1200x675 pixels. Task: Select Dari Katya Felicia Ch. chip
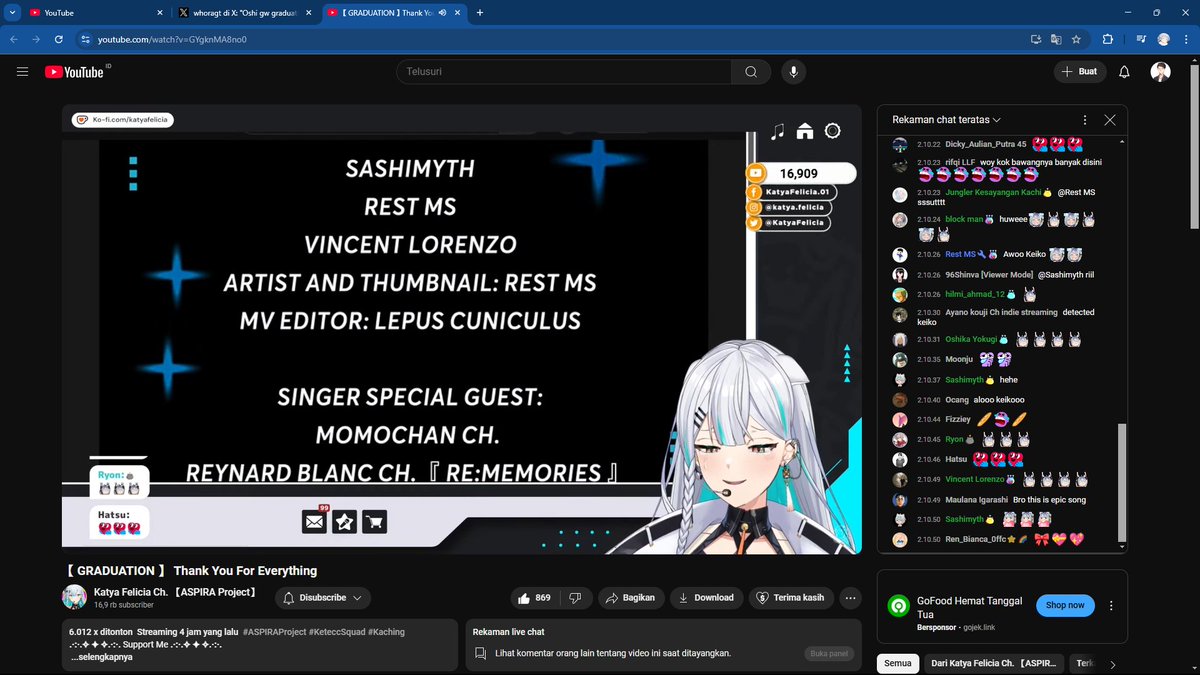(992, 663)
